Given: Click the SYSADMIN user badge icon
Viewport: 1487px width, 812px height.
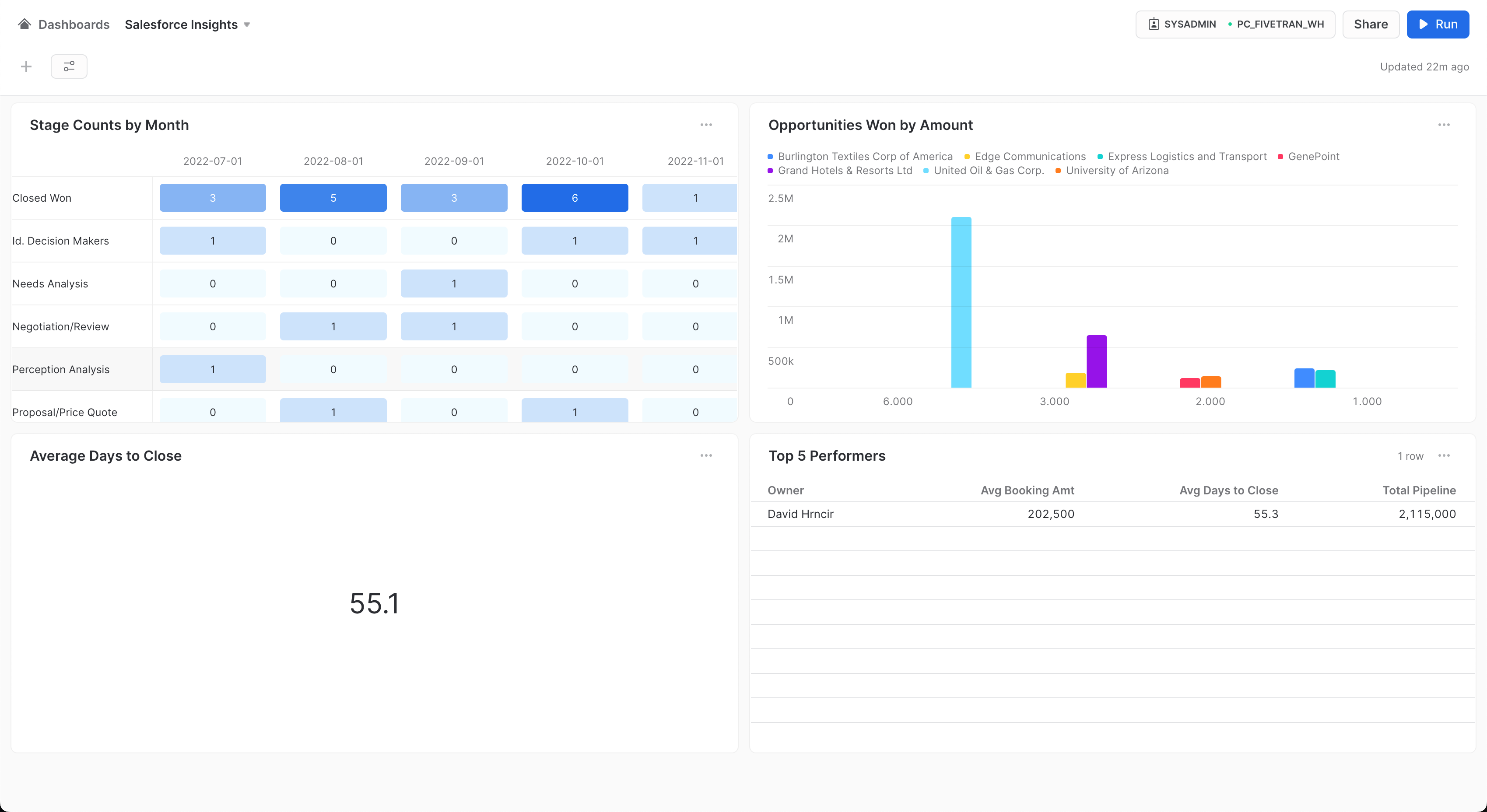Looking at the screenshot, I should [x=1154, y=24].
